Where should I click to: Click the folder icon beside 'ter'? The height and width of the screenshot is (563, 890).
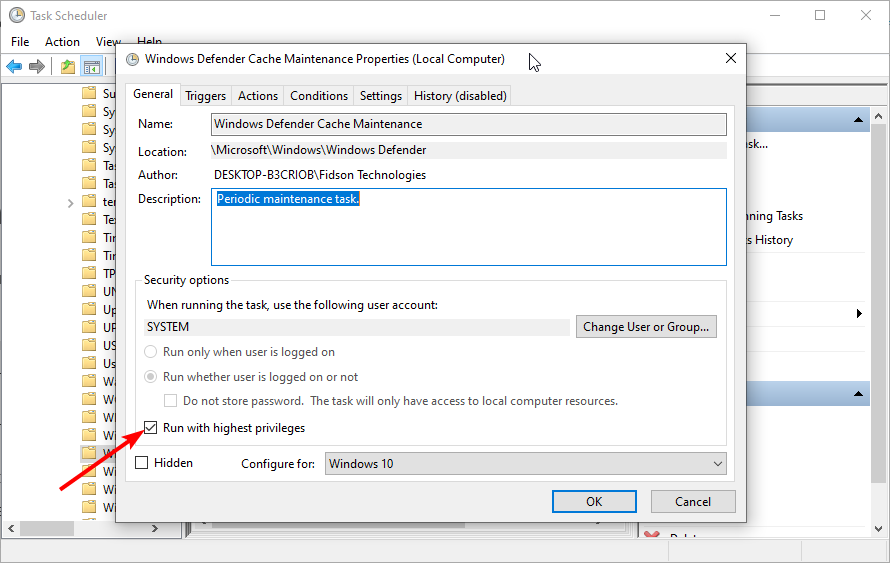point(89,201)
